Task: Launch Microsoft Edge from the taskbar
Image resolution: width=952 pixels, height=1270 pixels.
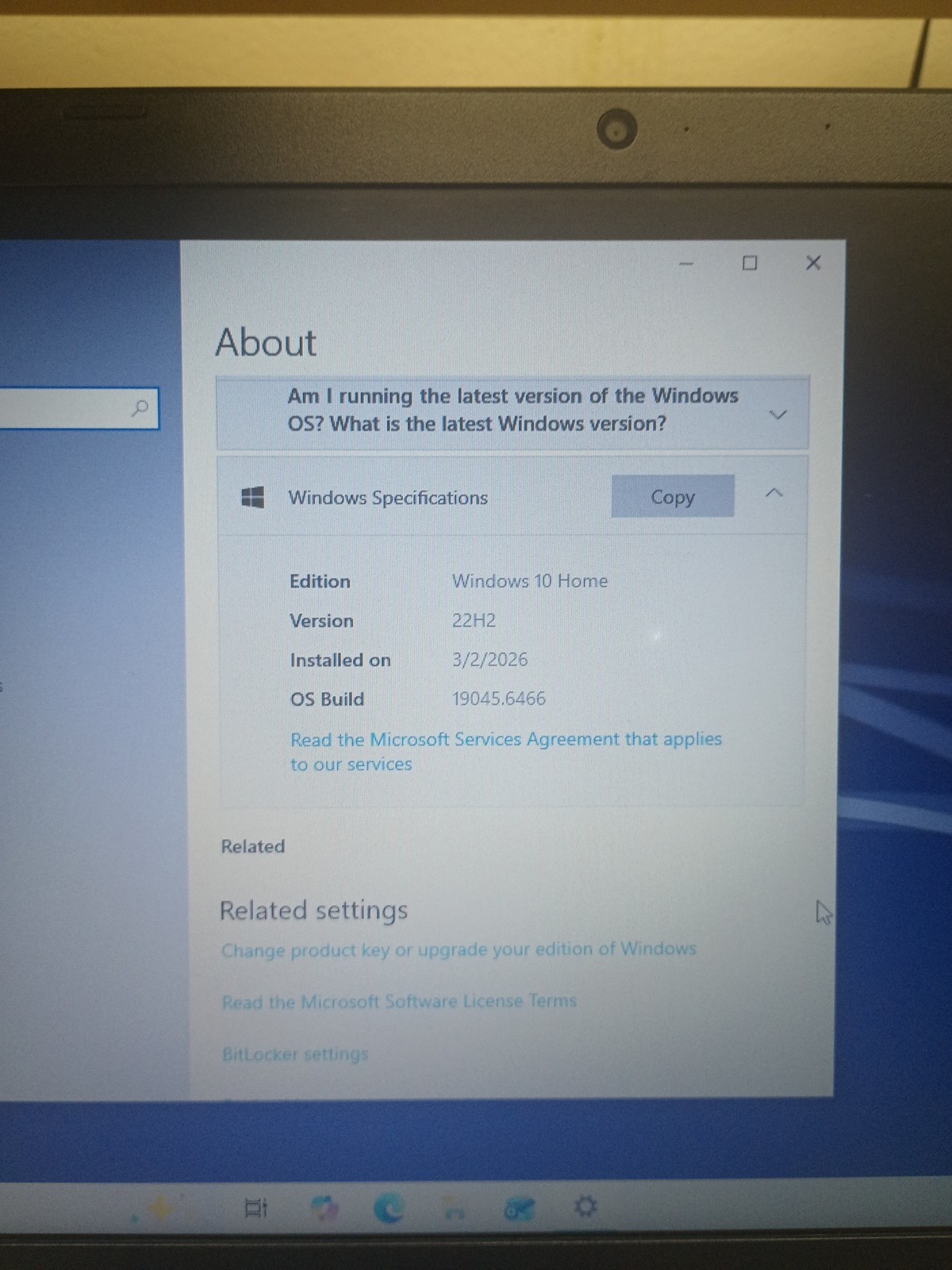Action: coord(389,1208)
